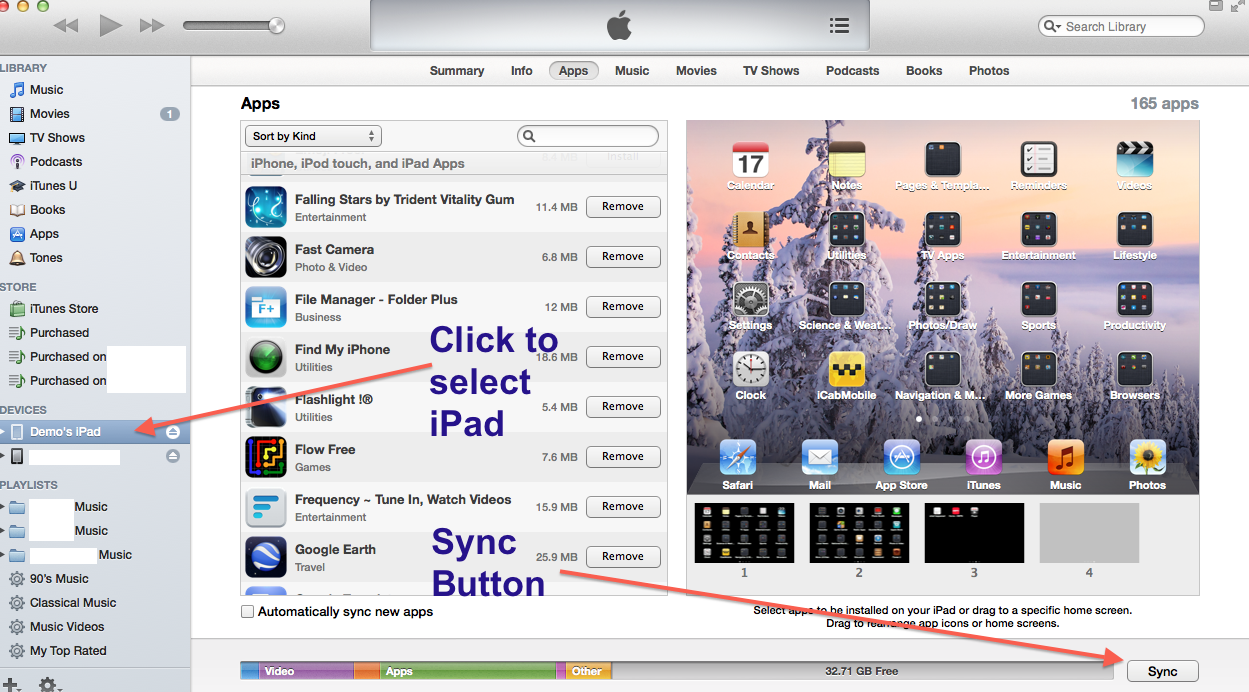
Task: Skip to next track button
Action: point(152,26)
